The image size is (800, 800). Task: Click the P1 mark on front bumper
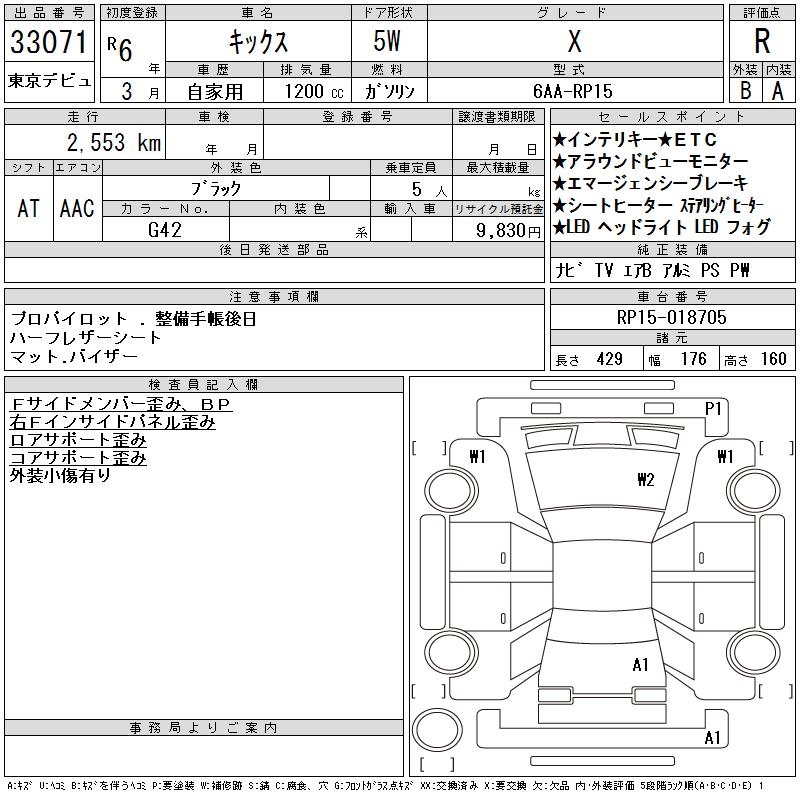pos(713,408)
